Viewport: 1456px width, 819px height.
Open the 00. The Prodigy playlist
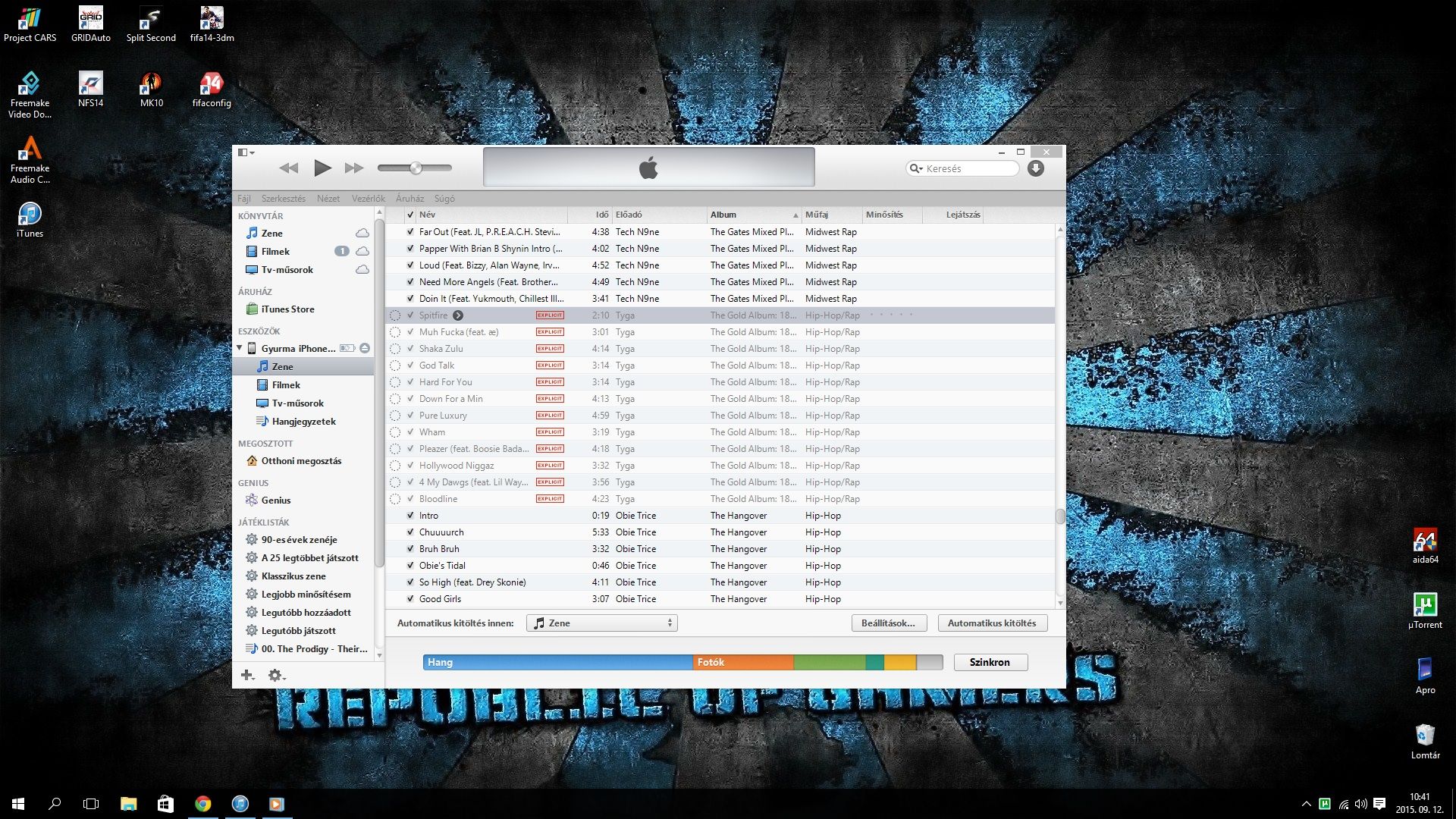[314, 648]
